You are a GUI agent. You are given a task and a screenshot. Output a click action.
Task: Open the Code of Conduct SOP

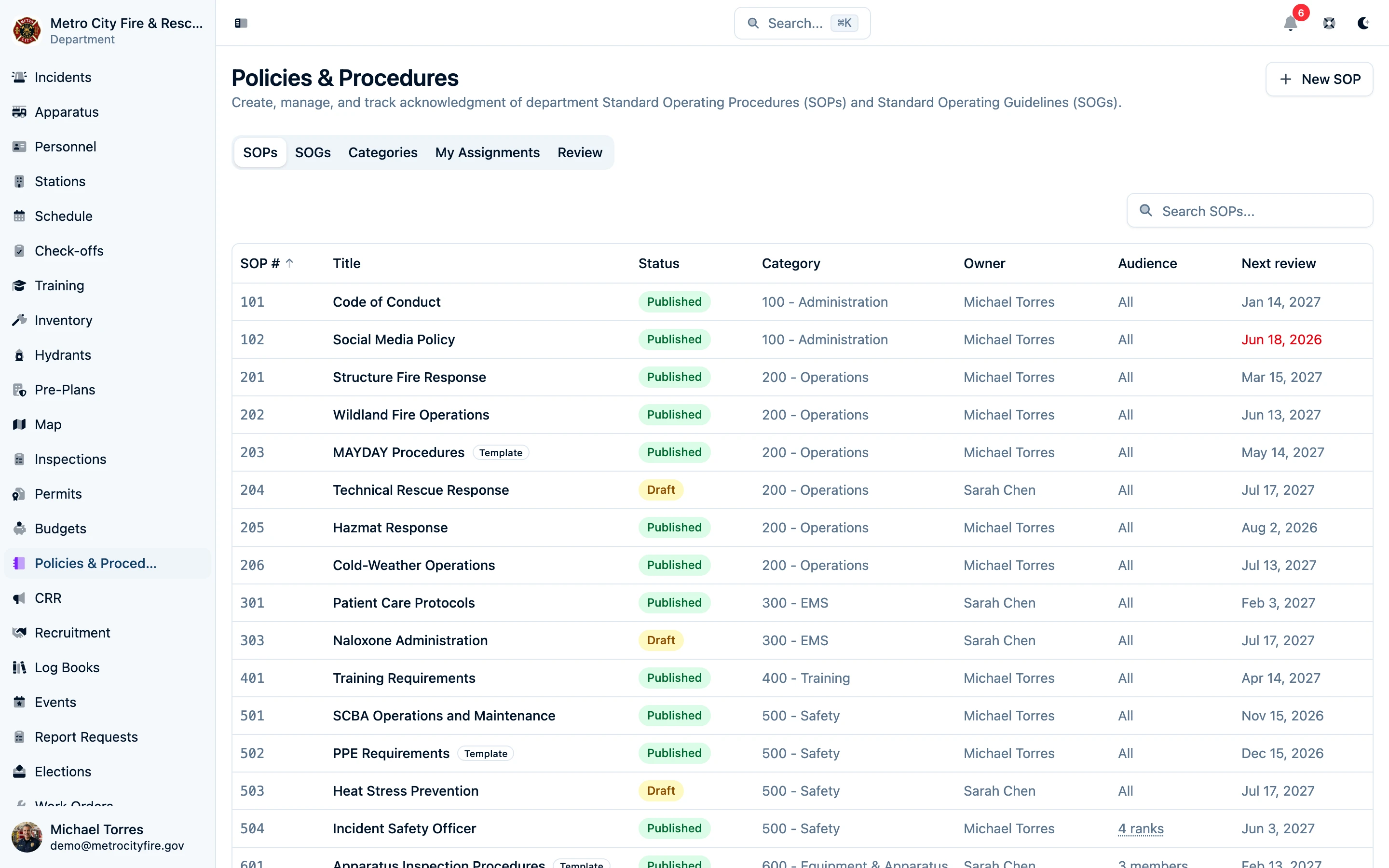pos(386,302)
